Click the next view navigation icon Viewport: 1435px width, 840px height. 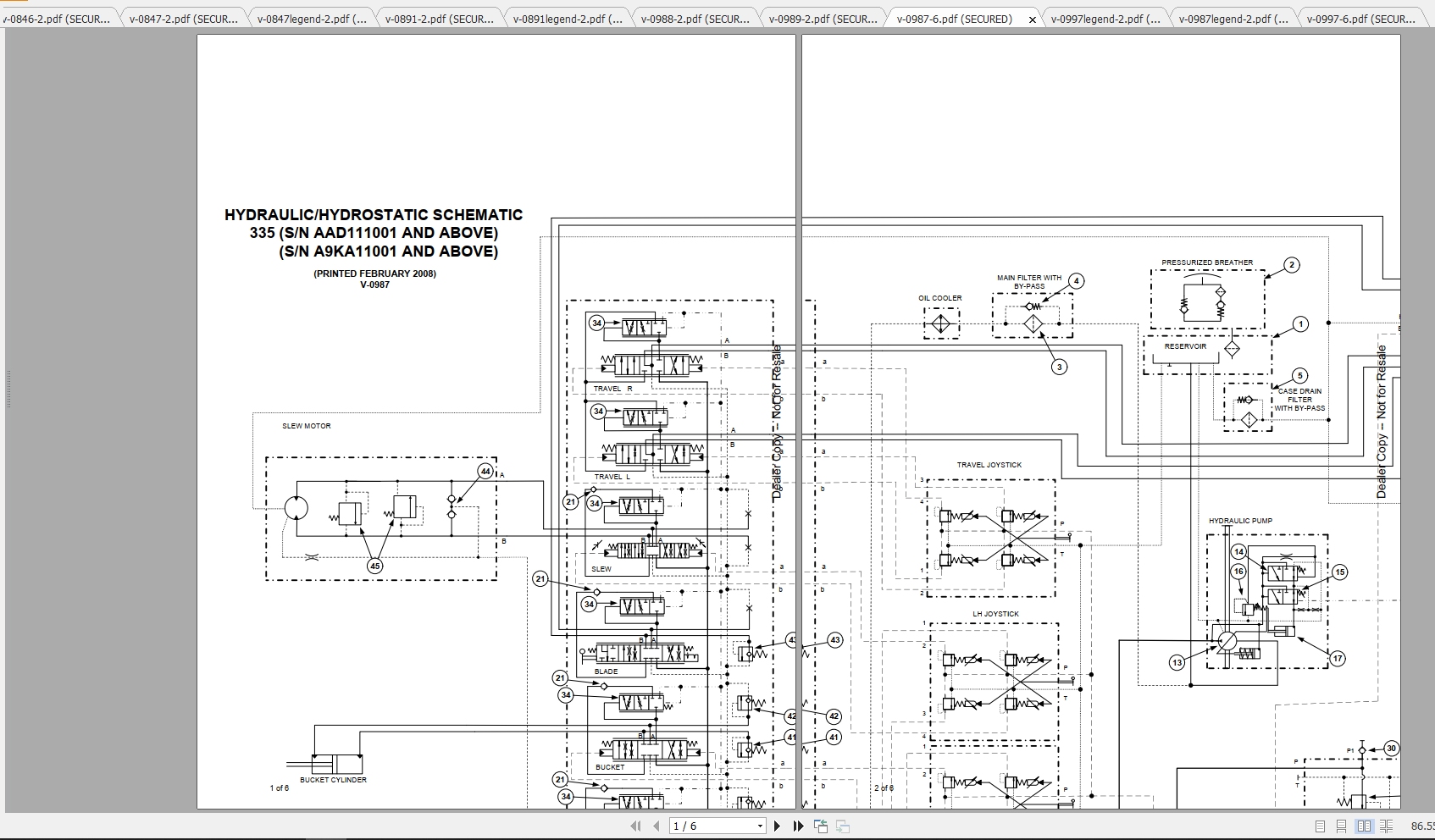[x=844, y=826]
